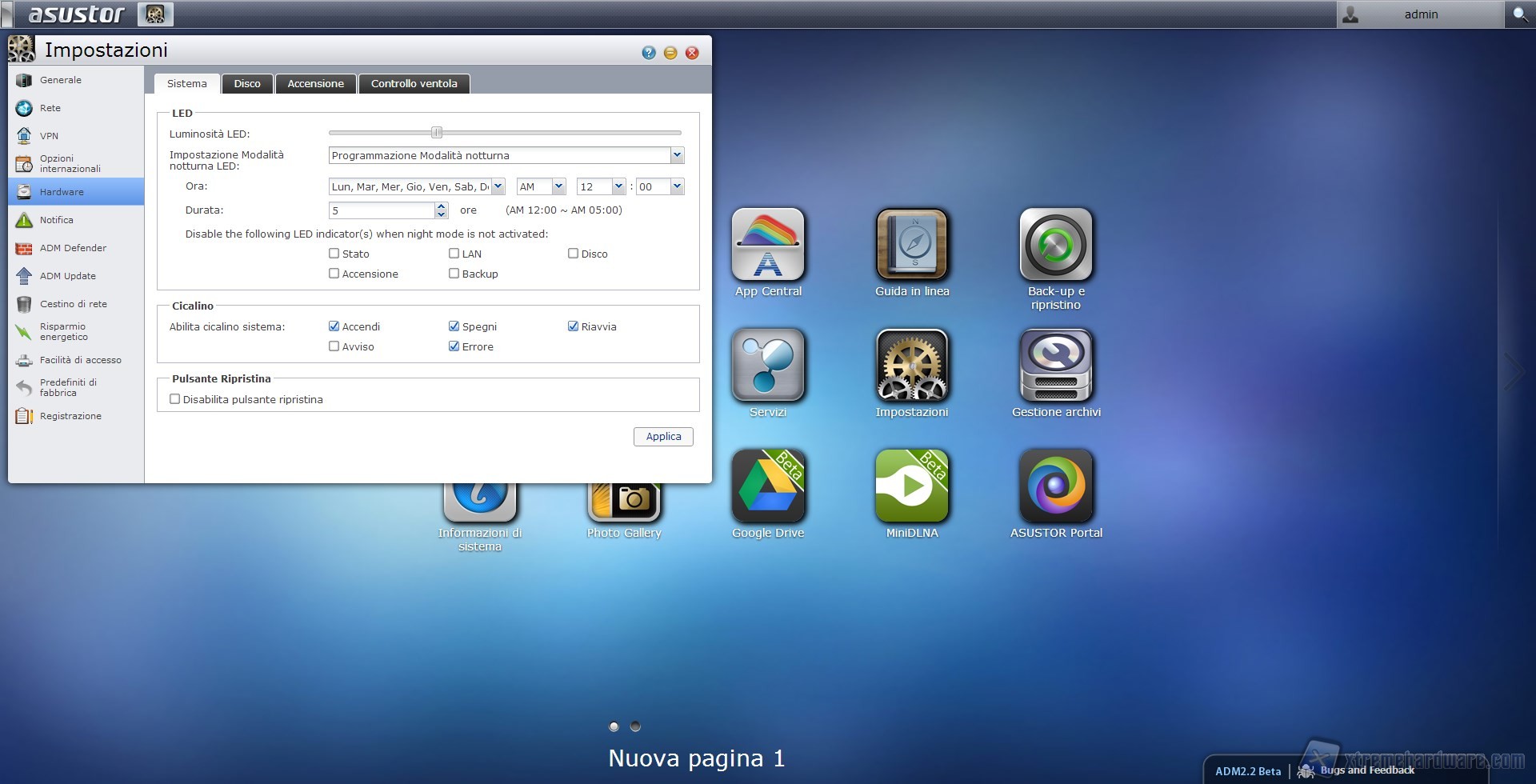Click the Applica button

(x=663, y=437)
